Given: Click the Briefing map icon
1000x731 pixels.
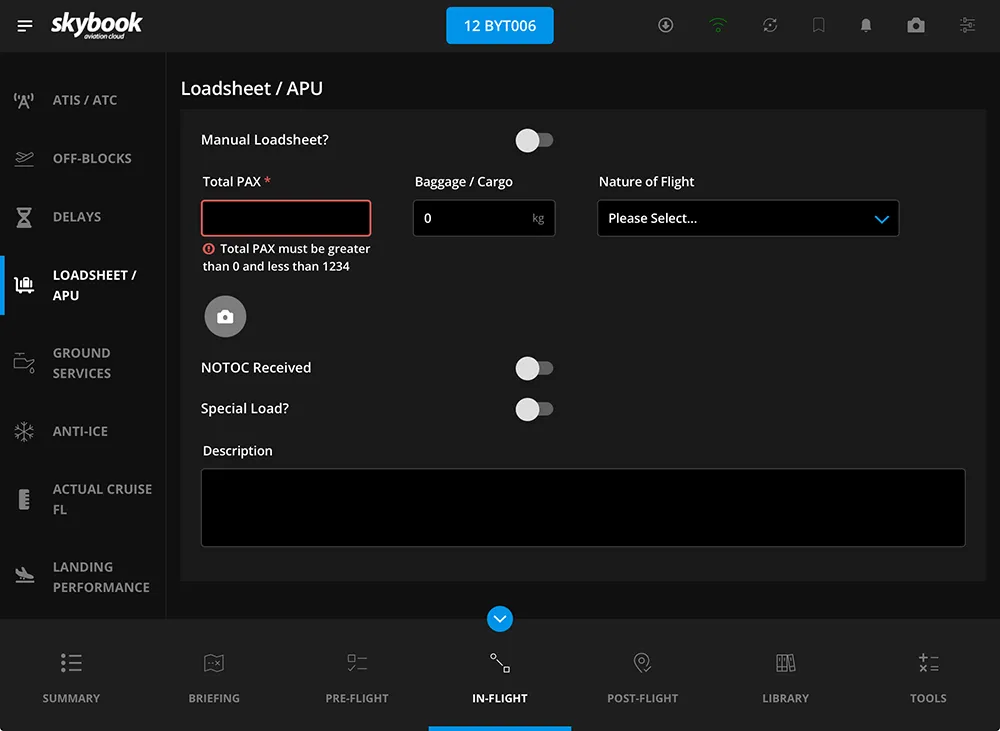Looking at the screenshot, I should coord(214,663).
